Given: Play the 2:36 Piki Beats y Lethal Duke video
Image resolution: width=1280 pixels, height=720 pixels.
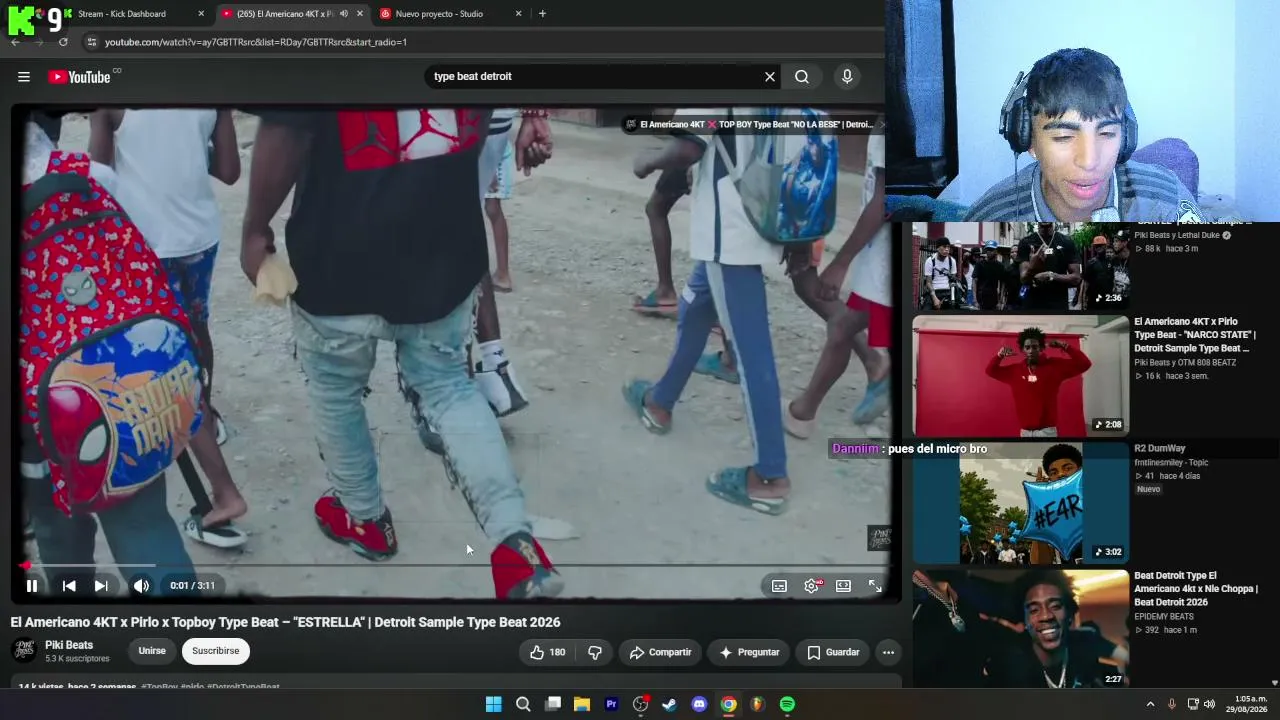Looking at the screenshot, I should point(1020,266).
